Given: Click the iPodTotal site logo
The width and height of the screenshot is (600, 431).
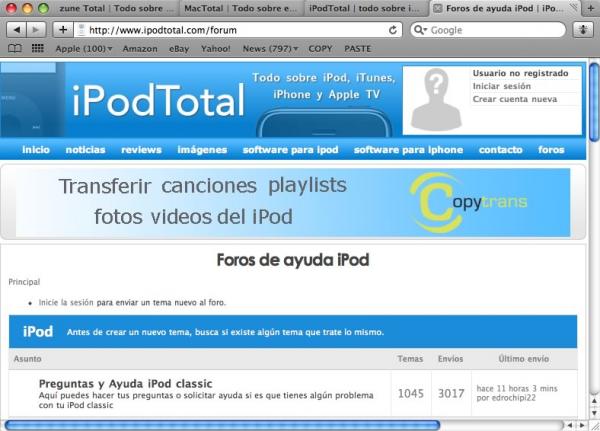Looking at the screenshot, I should coord(158,100).
